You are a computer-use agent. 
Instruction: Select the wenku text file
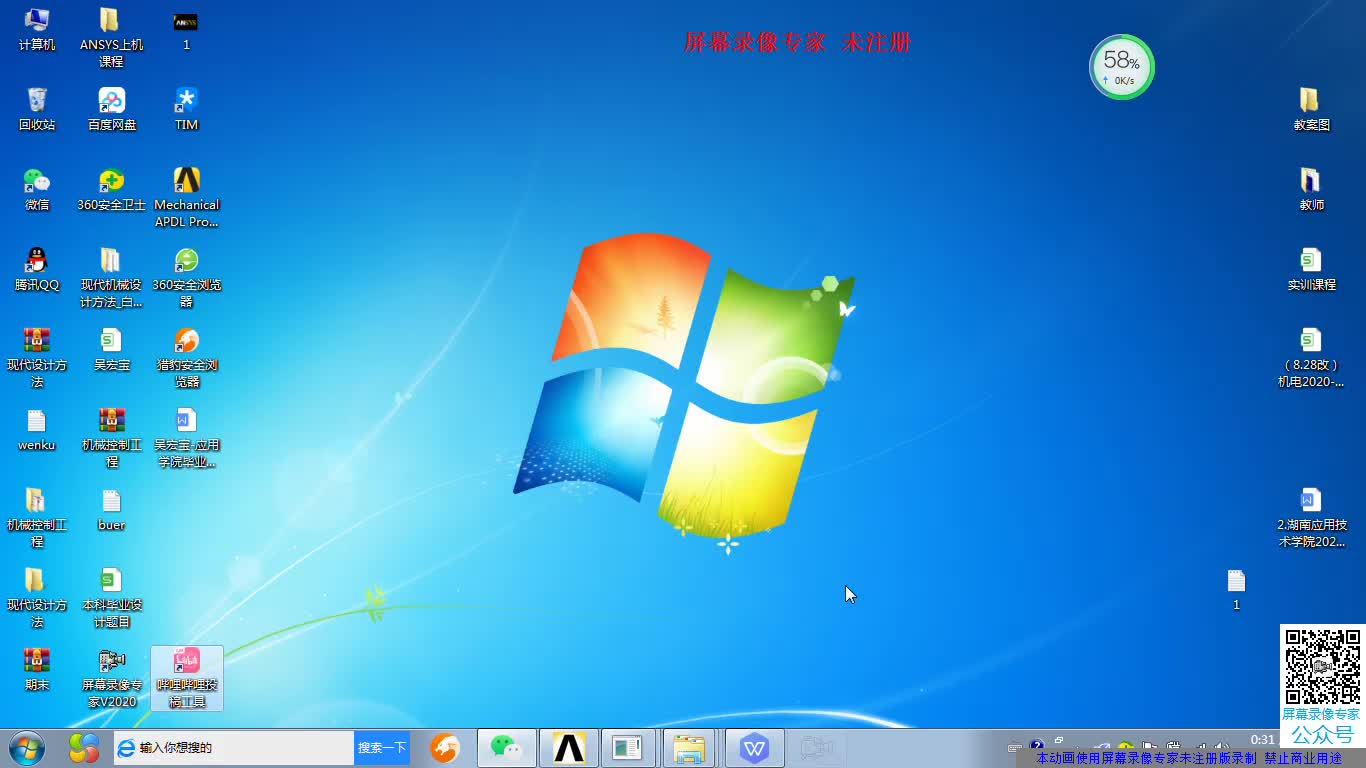[37, 430]
